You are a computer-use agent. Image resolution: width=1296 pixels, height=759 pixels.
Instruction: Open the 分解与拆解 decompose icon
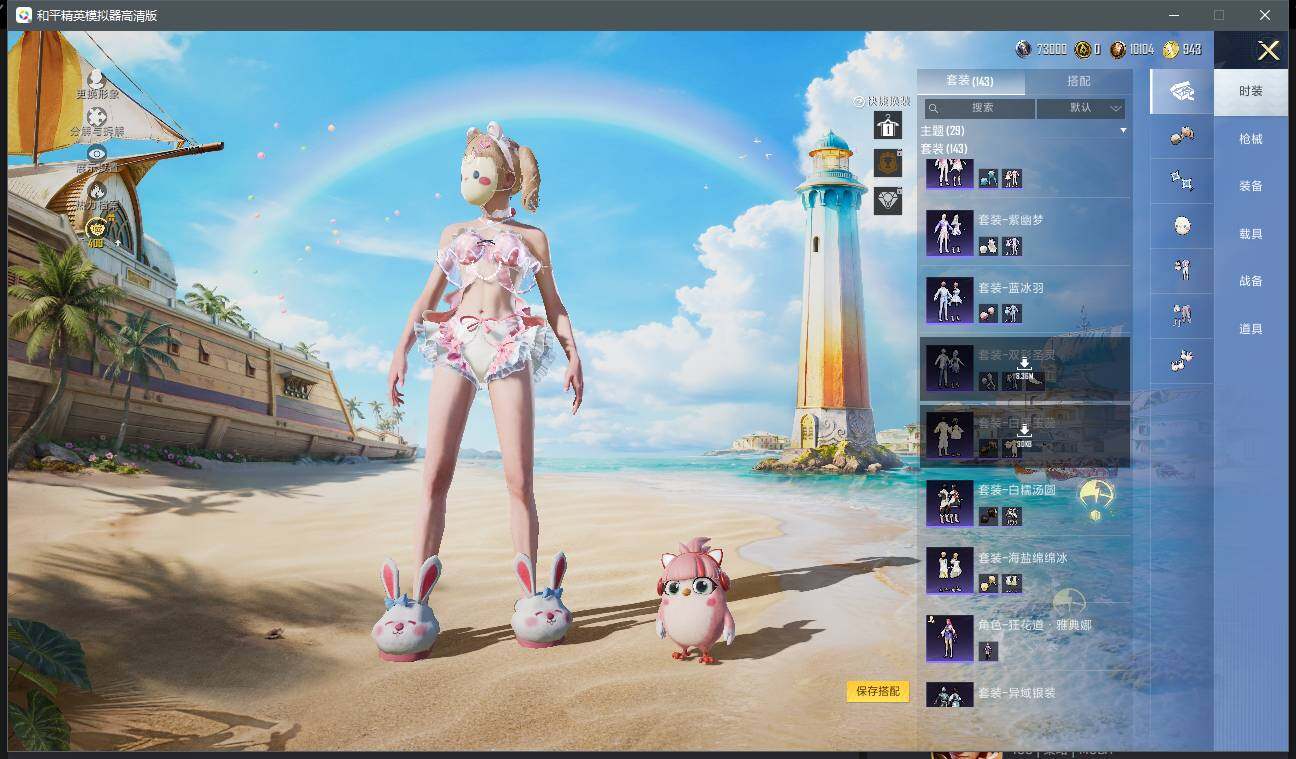pyautogui.click(x=97, y=116)
